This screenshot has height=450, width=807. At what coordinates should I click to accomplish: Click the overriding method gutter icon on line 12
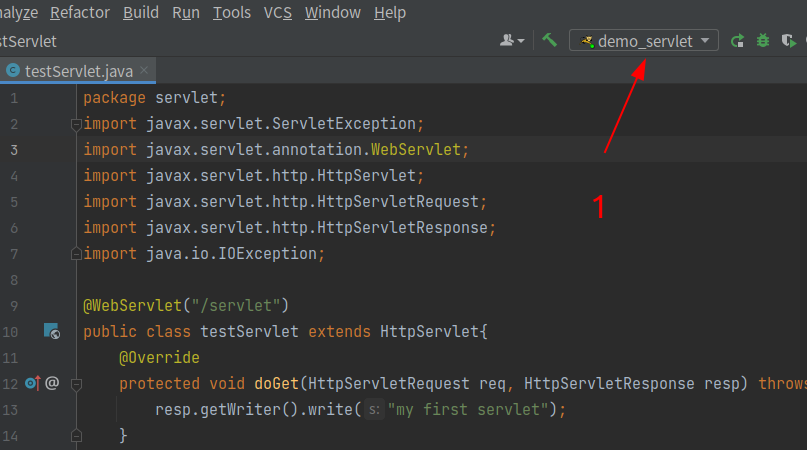click(x=32, y=383)
